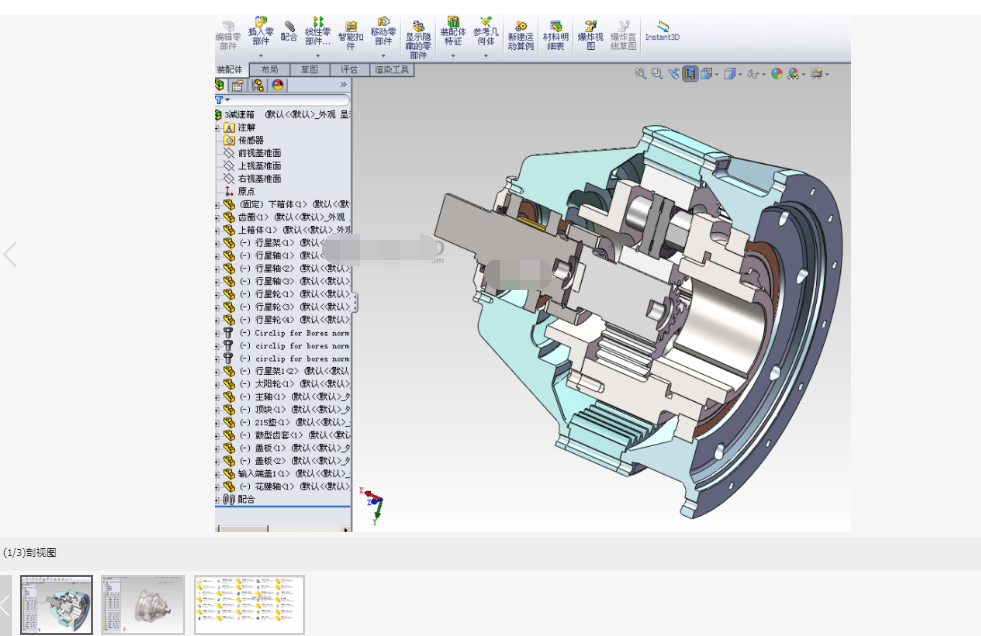981x636 pixels.
Task: Open the 材料明细表 (Bill of Materials) tool
Action: click(556, 36)
